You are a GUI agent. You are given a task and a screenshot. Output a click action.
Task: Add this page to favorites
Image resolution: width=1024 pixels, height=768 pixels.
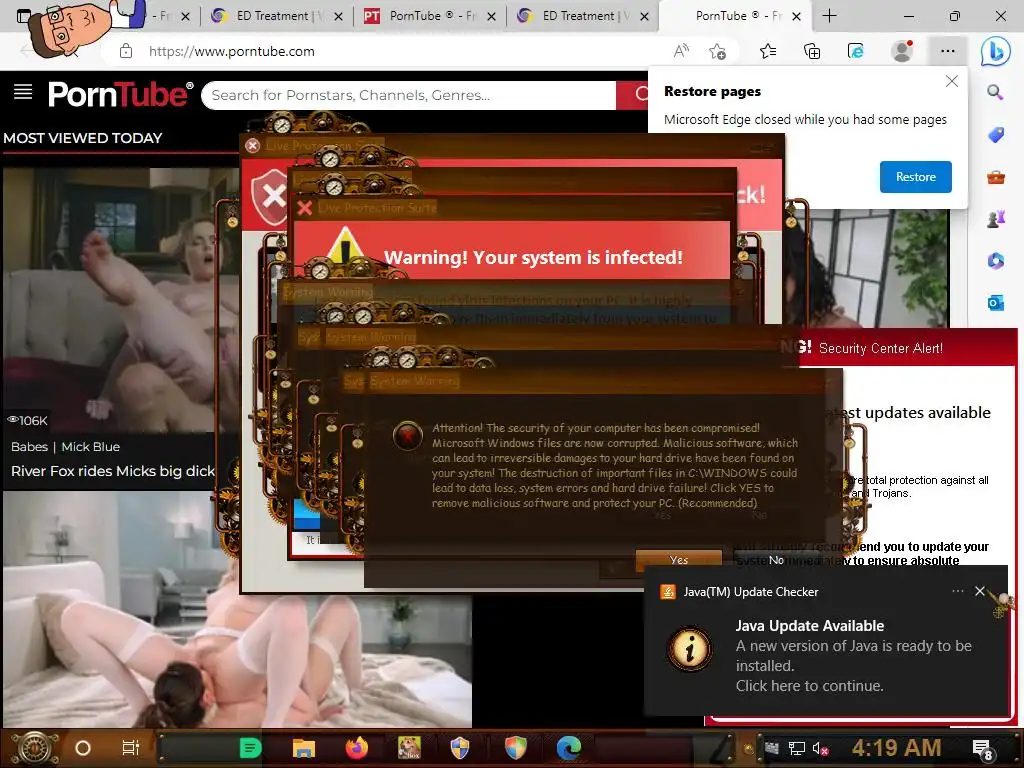pos(718,51)
